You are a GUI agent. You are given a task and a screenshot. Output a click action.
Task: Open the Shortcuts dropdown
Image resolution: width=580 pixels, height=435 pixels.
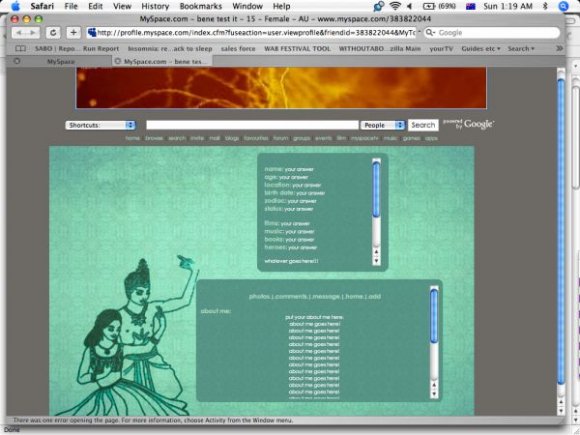tap(100, 125)
